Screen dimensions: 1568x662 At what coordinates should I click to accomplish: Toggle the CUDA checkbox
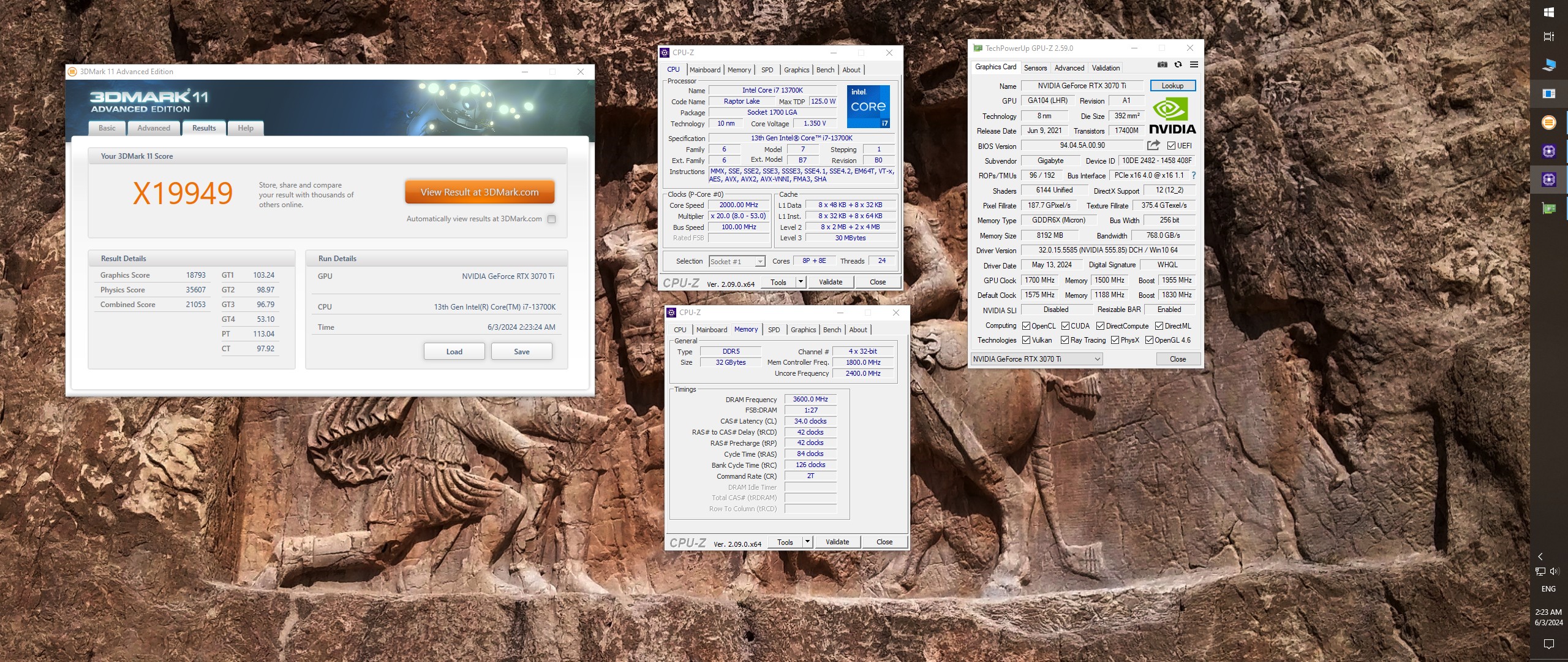(x=1065, y=326)
